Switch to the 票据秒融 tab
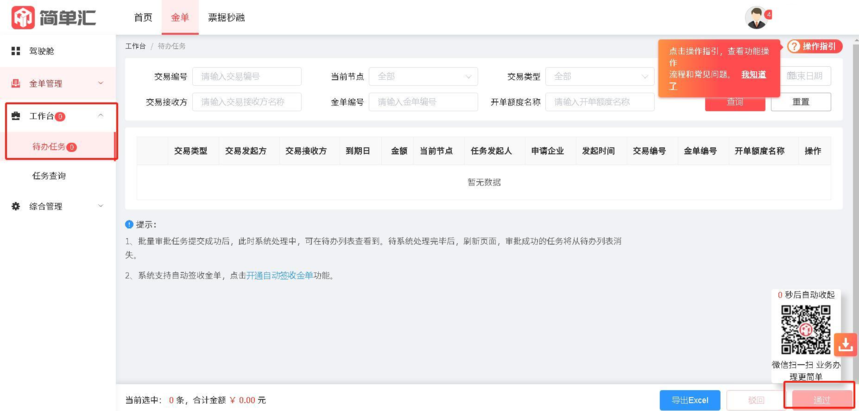859x411 pixels. pyautogui.click(x=226, y=18)
